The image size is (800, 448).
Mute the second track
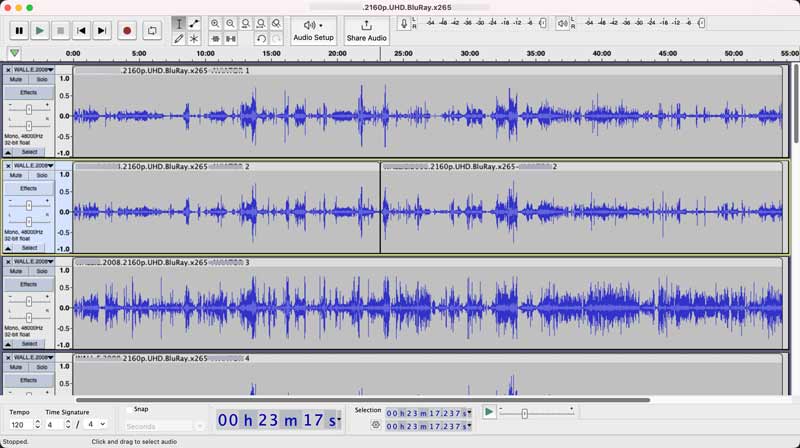(16, 176)
